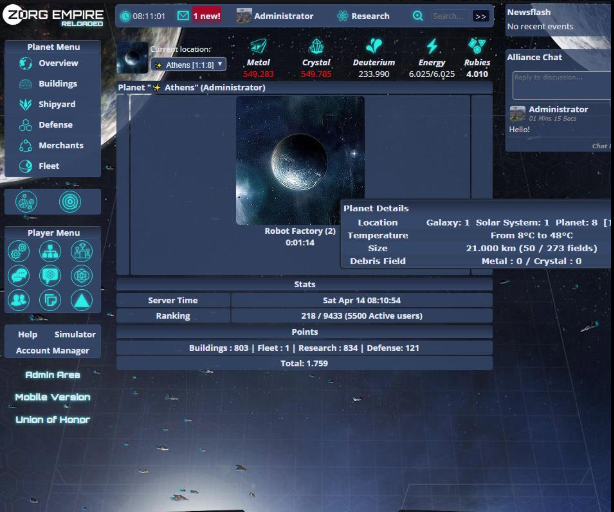Click the Zorg Empire Reloaded logo
Screen dimensions: 614x512
pyautogui.click(x=53, y=16)
